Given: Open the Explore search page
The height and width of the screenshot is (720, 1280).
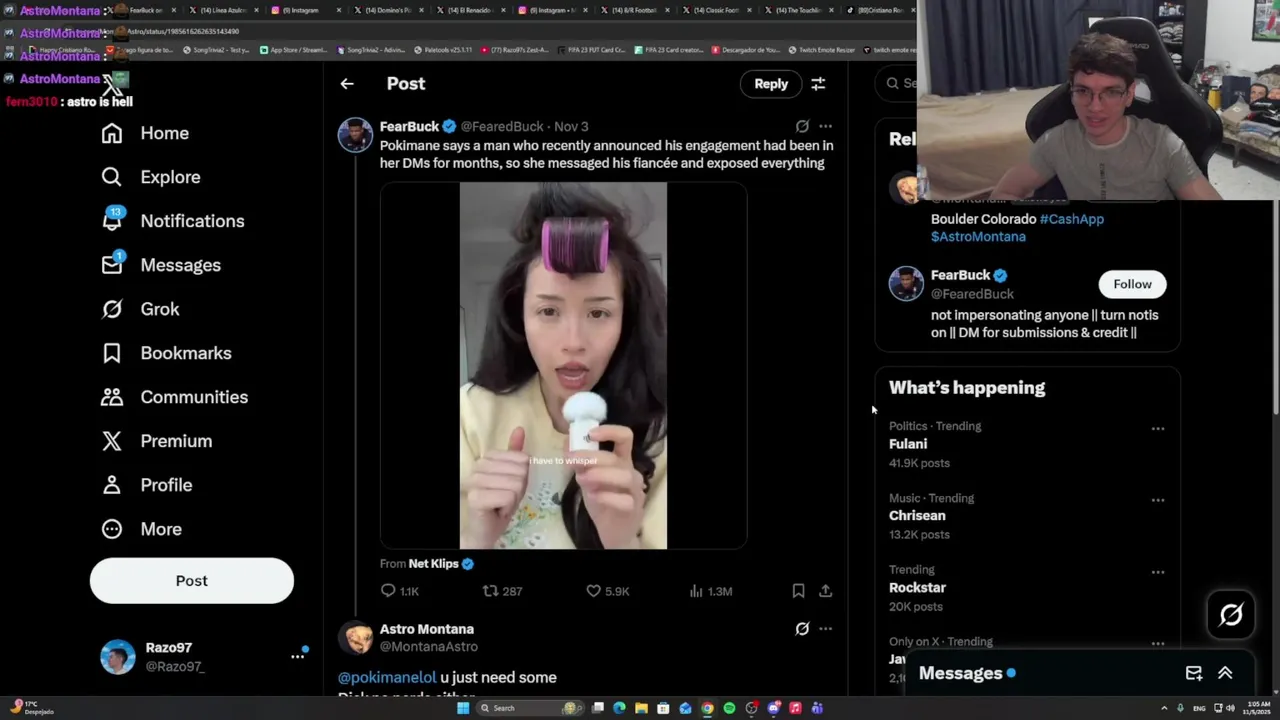Looking at the screenshot, I should pyautogui.click(x=151, y=177).
